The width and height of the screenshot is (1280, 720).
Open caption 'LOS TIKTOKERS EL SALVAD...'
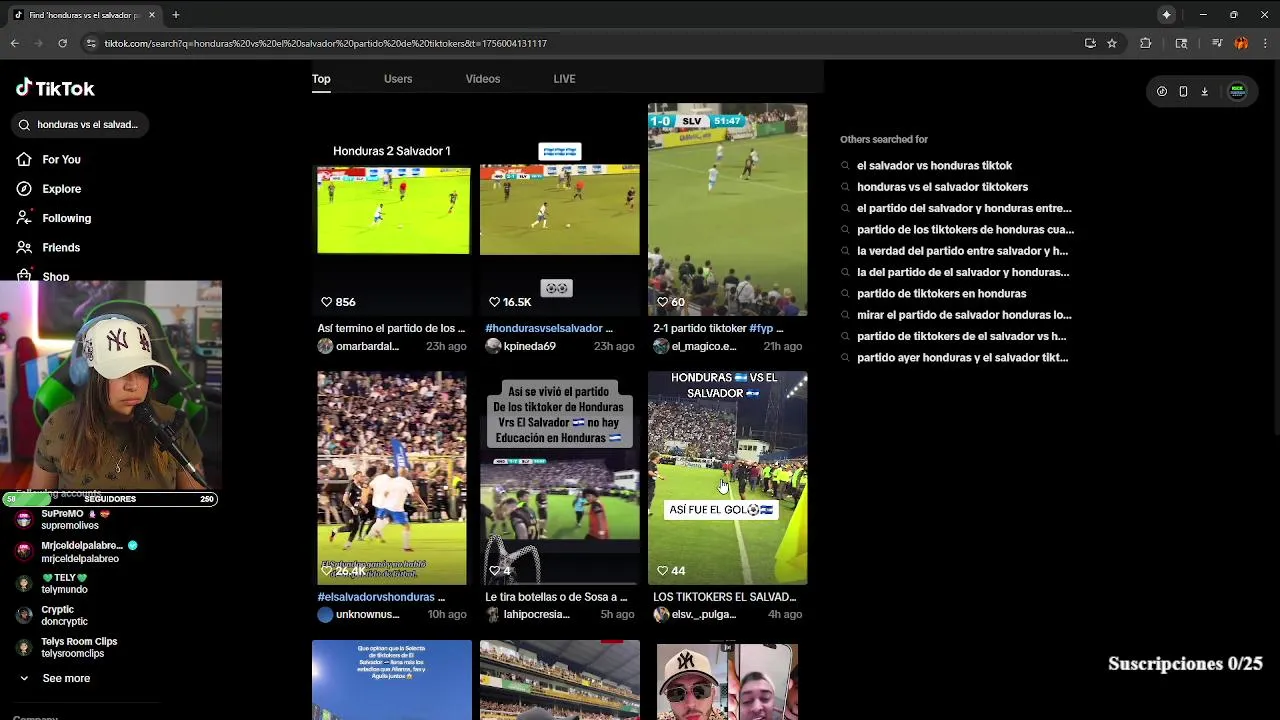click(724, 597)
